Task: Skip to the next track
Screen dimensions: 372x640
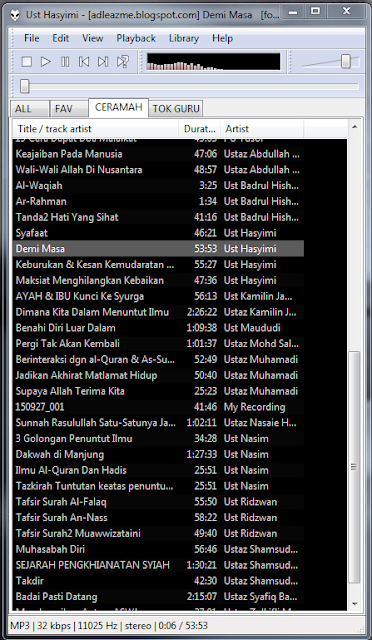Action: [x=103, y=62]
